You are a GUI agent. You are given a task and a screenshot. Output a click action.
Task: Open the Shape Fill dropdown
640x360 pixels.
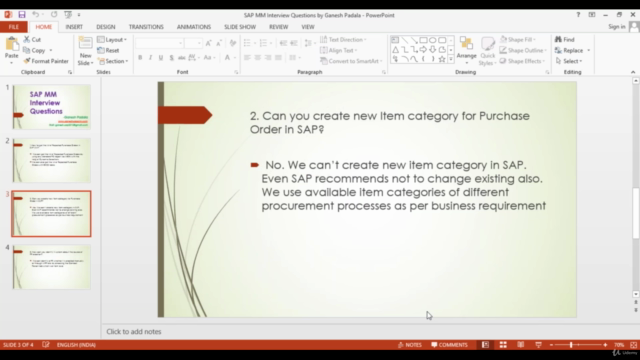click(518, 39)
